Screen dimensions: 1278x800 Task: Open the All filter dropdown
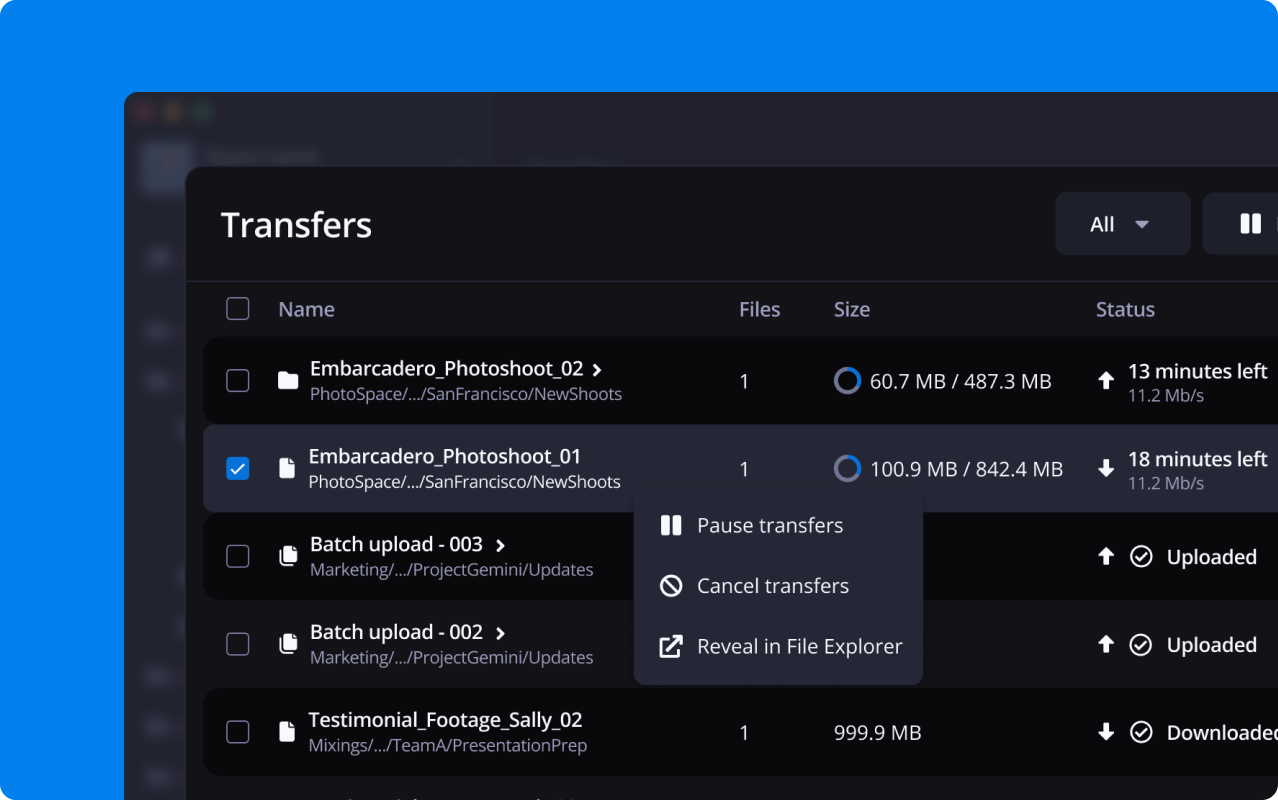pyautogui.click(x=1122, y=224)
